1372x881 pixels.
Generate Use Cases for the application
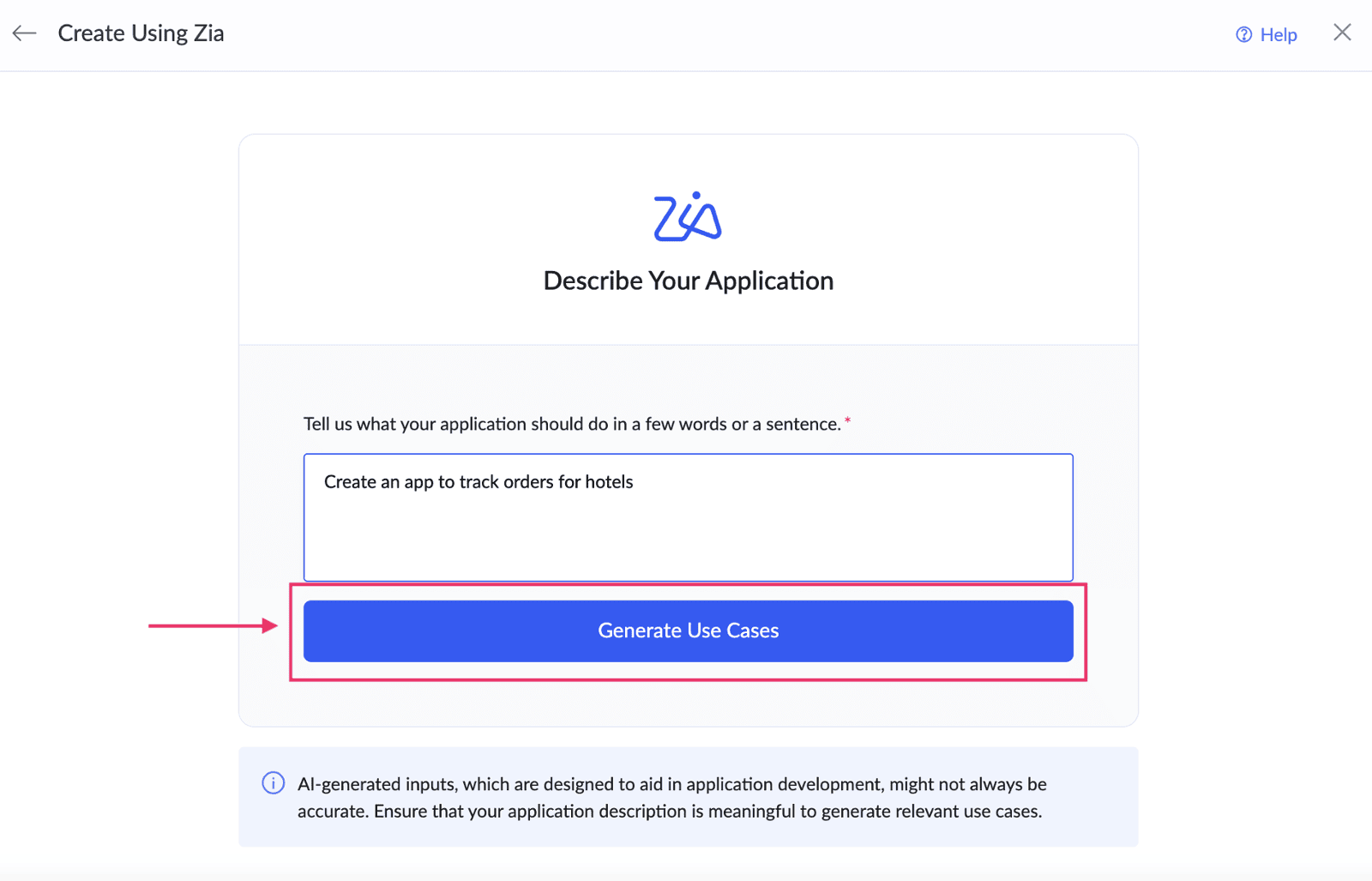(688, 631)
